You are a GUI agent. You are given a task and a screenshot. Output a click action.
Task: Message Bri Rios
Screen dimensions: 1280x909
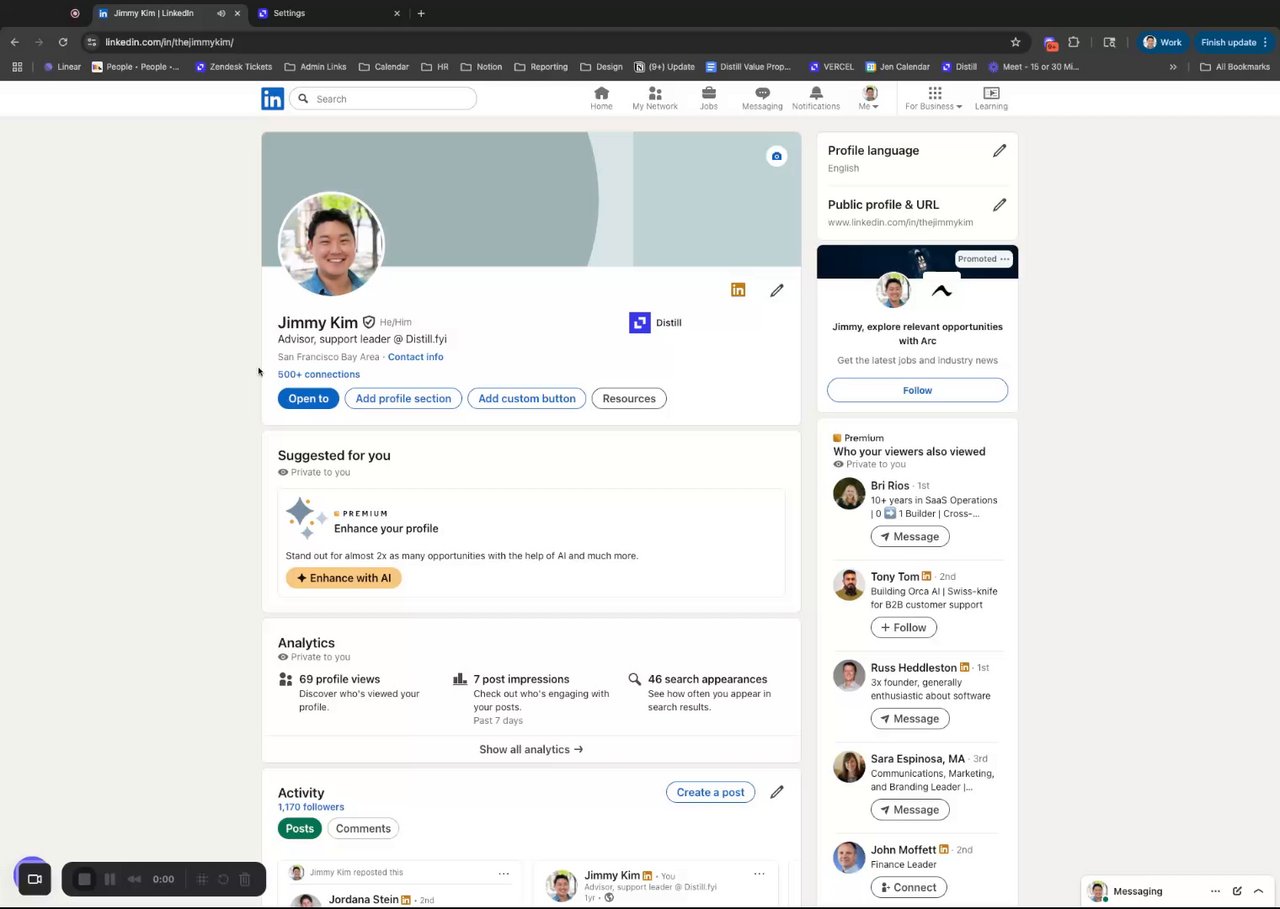(909, 536)
